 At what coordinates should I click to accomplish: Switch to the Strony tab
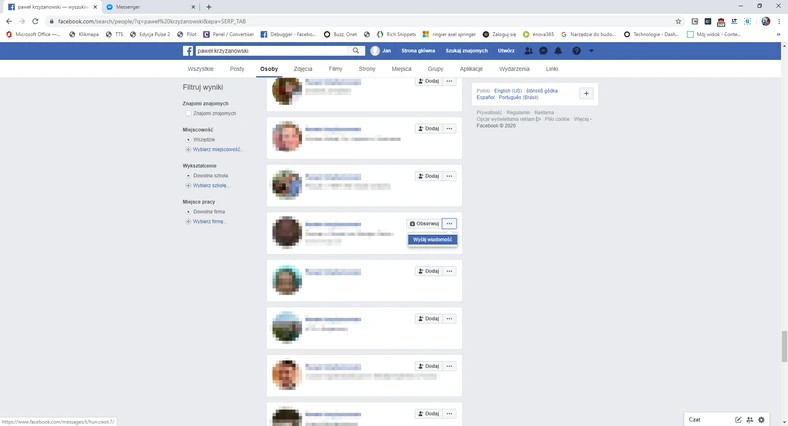367,69
